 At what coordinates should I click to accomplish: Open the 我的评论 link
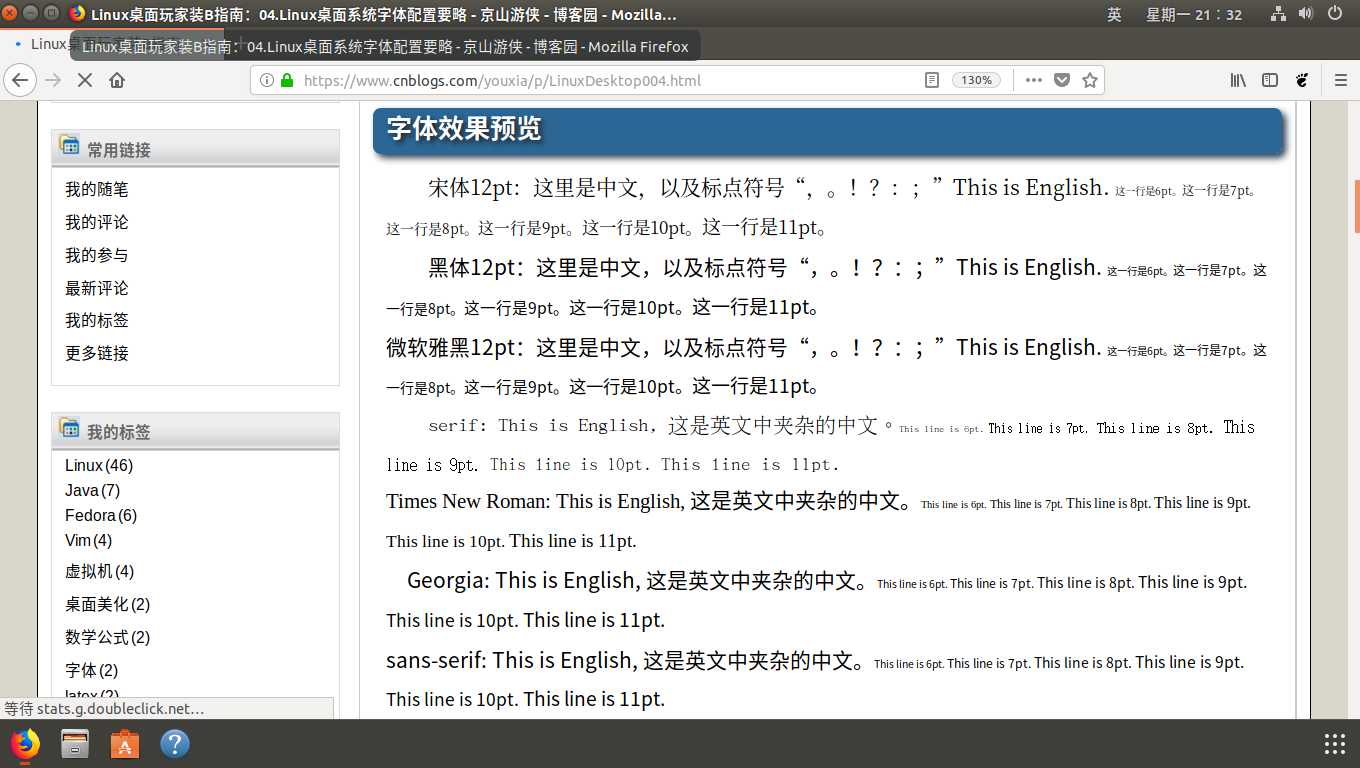pyautogui.click(x=97, y=222)
